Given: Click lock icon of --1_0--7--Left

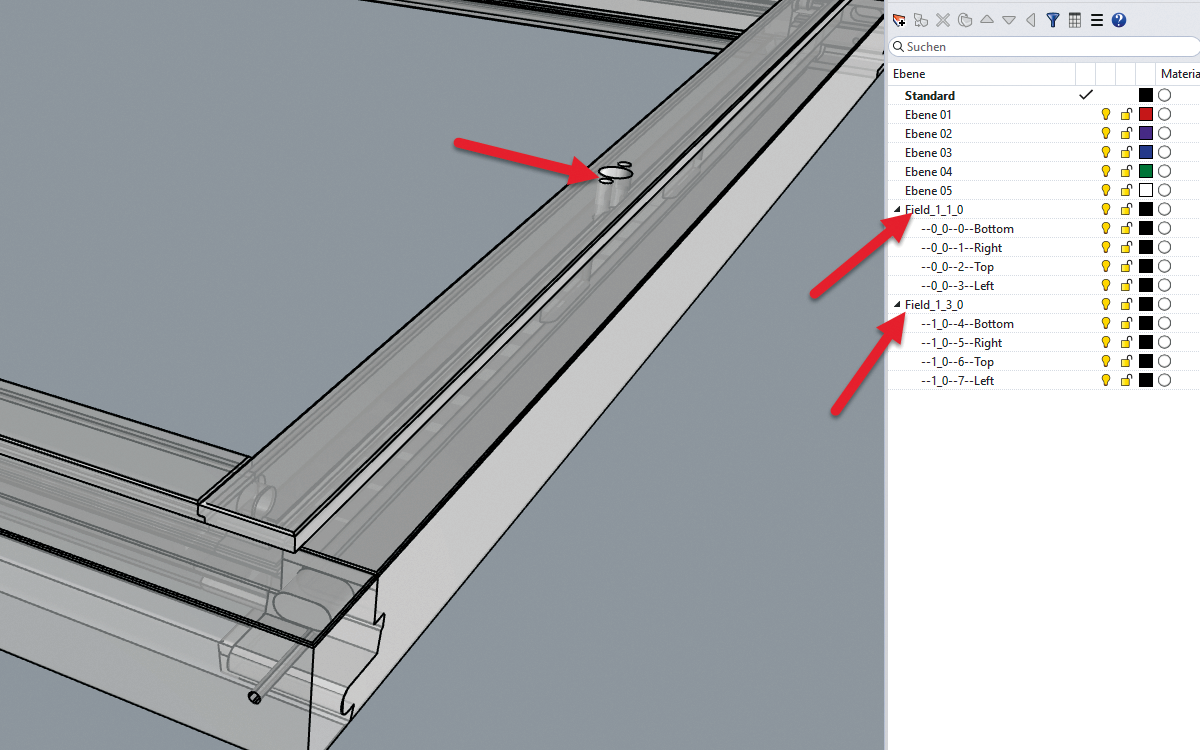Looking at the screenshot, I should pyautogui.click(x=1126, y=381).
